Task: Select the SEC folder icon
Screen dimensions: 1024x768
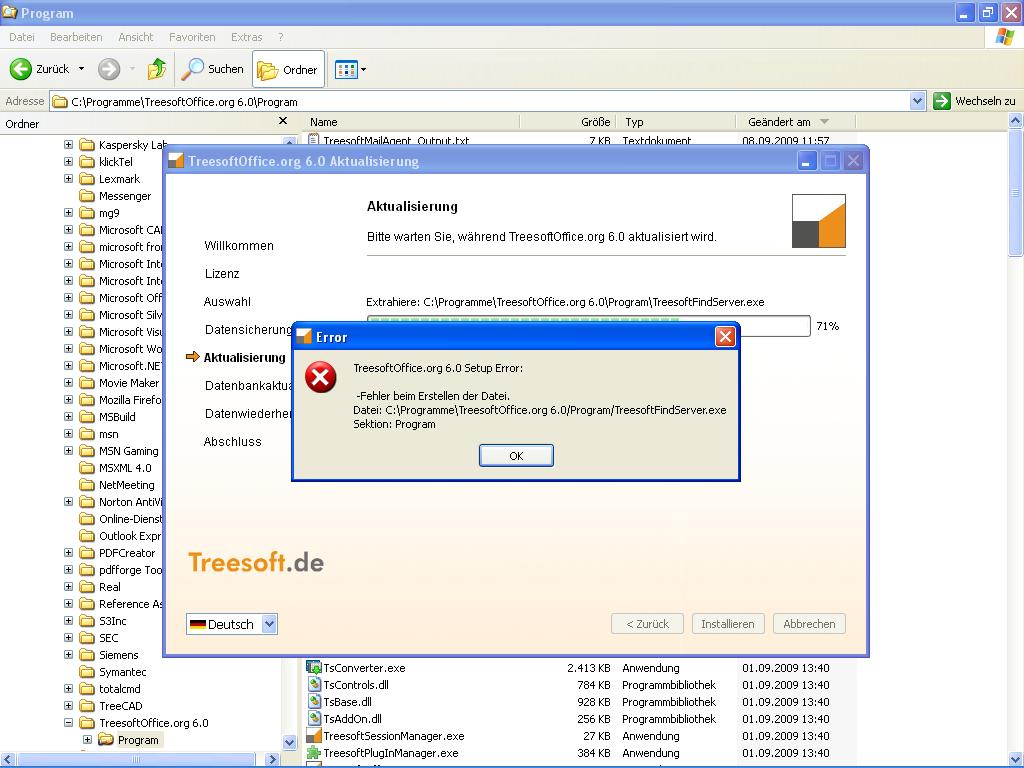Action: point(87,638)
